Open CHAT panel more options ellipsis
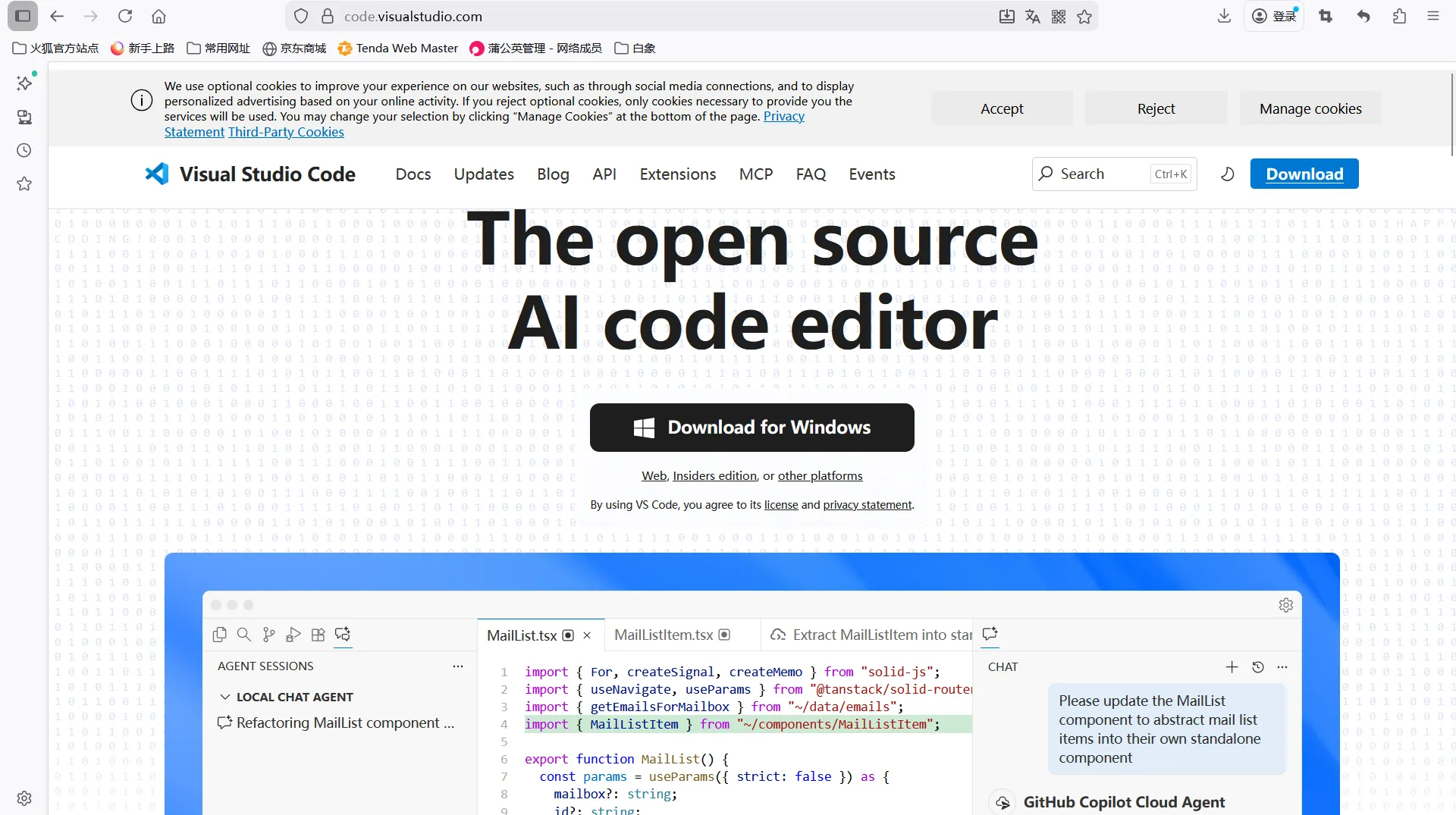The height and width of the screenshot is (815, 1456). click(x=1282, y=667)
